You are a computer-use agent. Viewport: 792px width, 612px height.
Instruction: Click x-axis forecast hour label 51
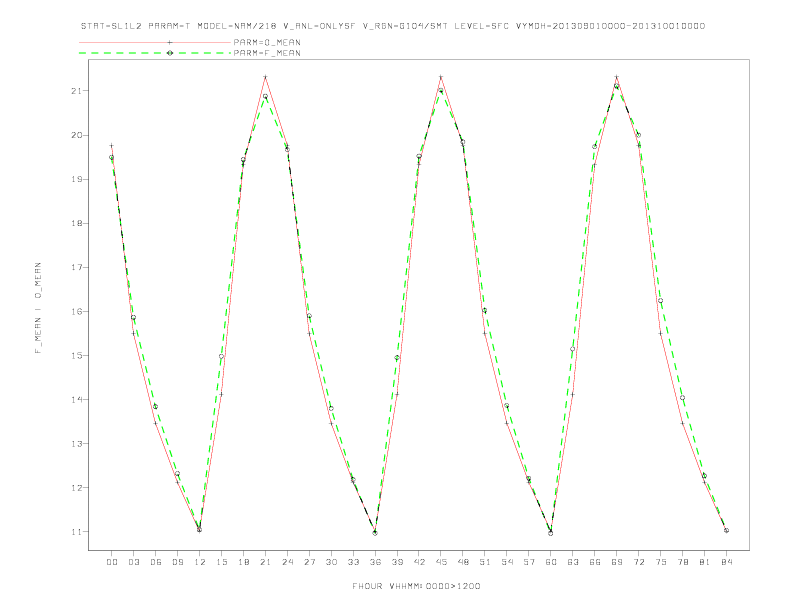pyautogui.click(x=485, y=562)
